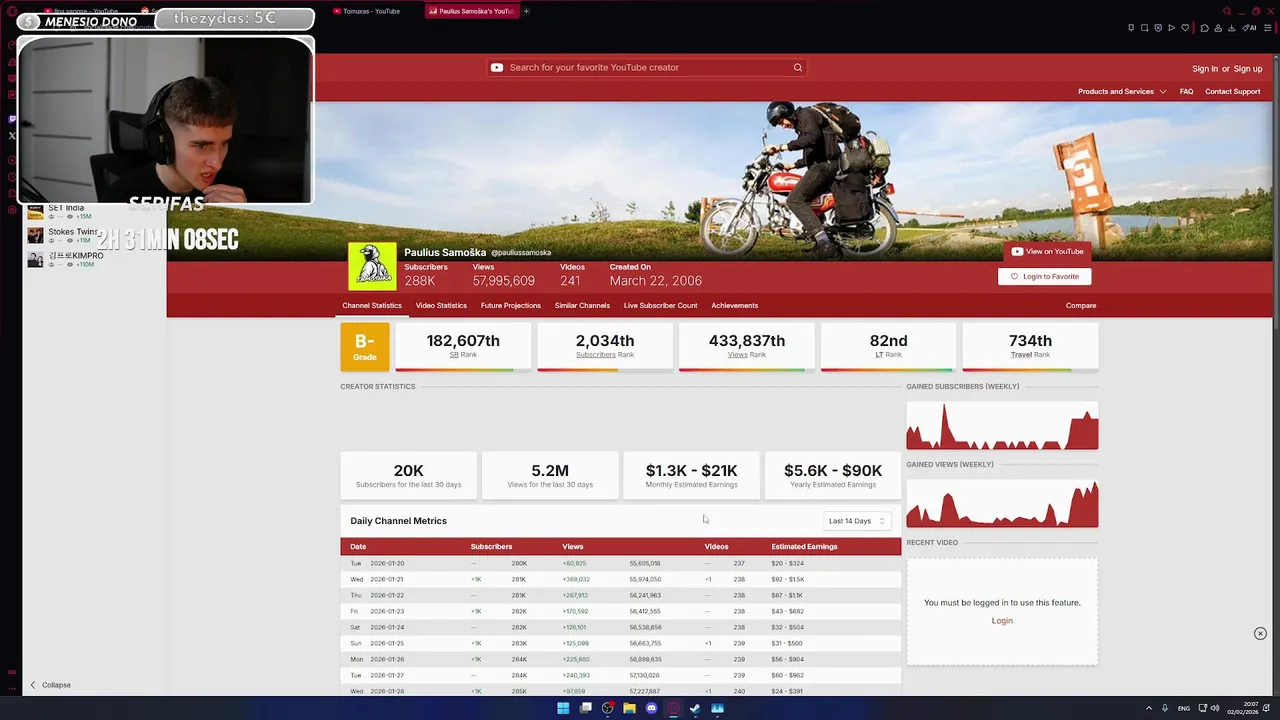This screenshot has height=720, width=1280.
Task: Click the Sign up link
Action: point(1248,69)
